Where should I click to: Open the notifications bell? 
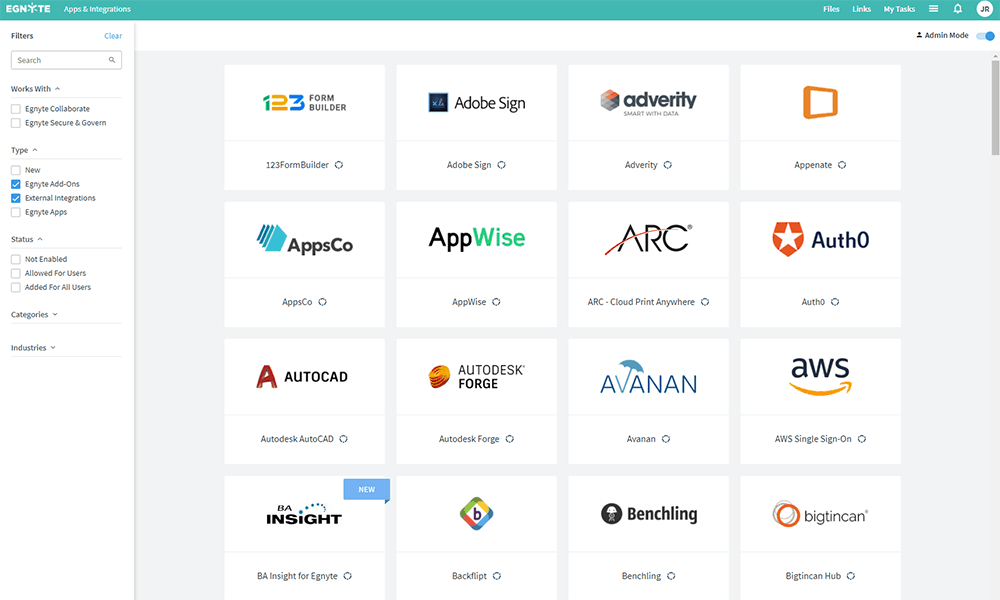(957, 9)
